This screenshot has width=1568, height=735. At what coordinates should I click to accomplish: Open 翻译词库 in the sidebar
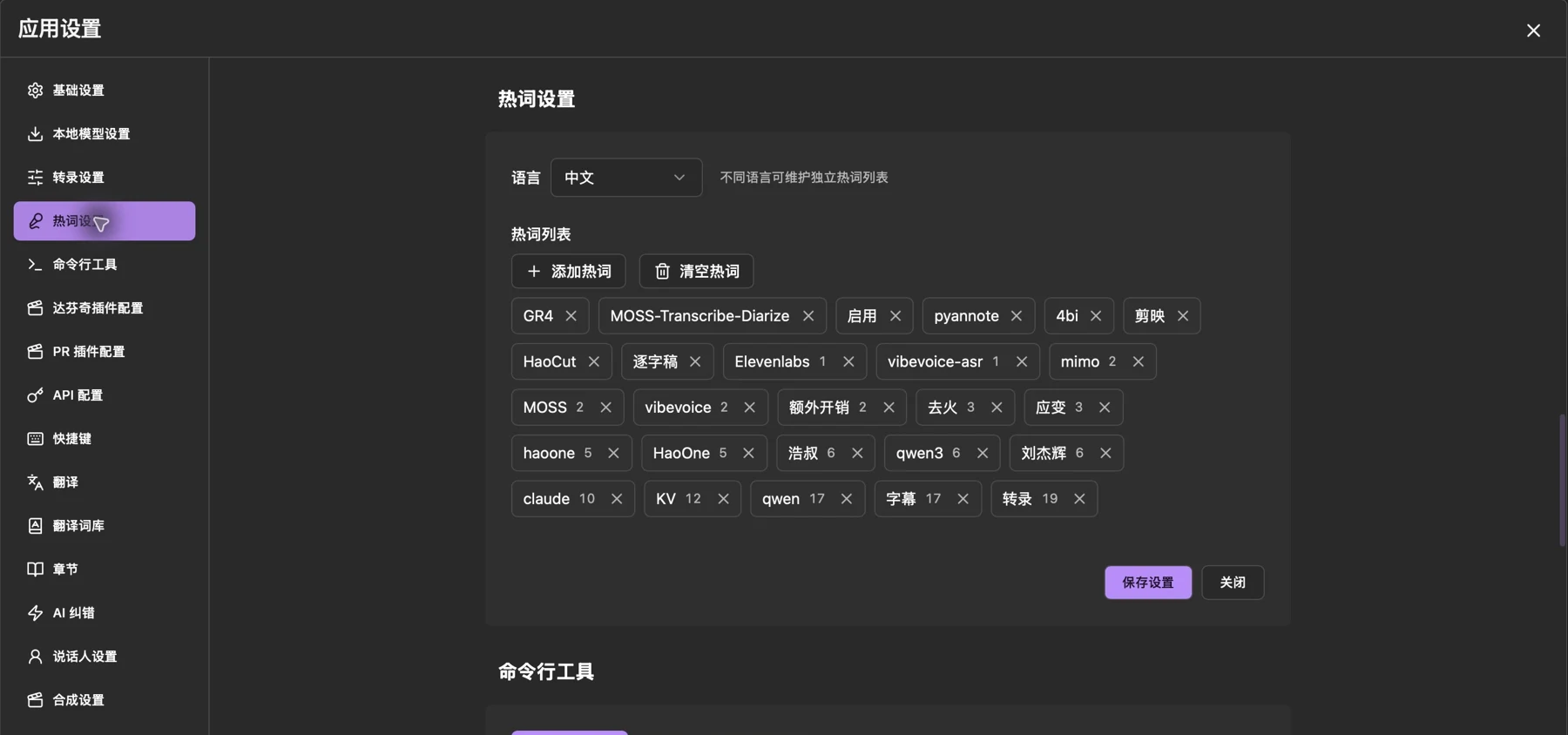(x=105, y=526)
